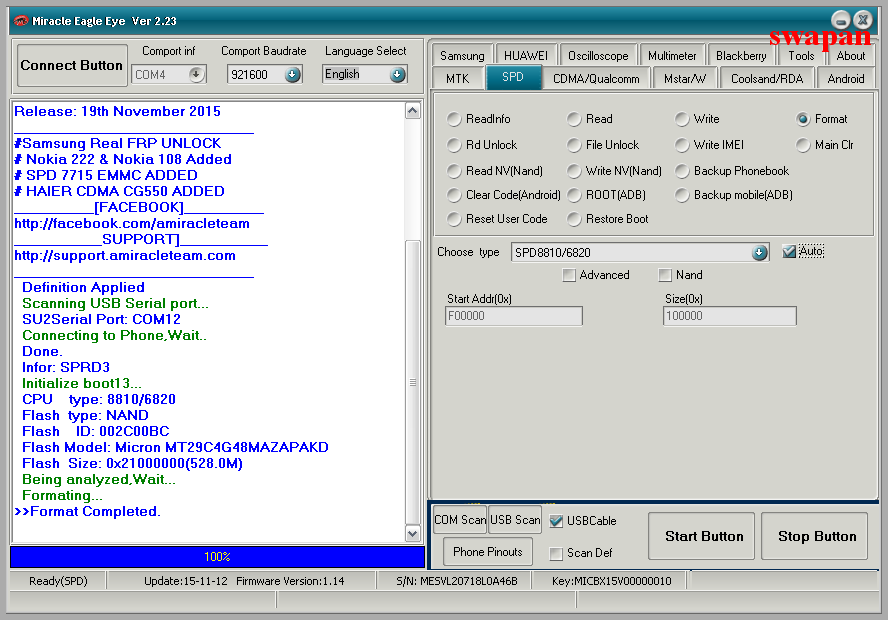Click the facebook.com/amiracleteam link text

(132, 224)
